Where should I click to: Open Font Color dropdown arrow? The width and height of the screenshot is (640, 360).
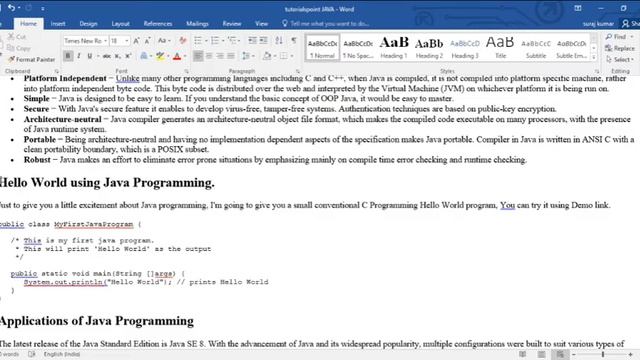[185, 56]
